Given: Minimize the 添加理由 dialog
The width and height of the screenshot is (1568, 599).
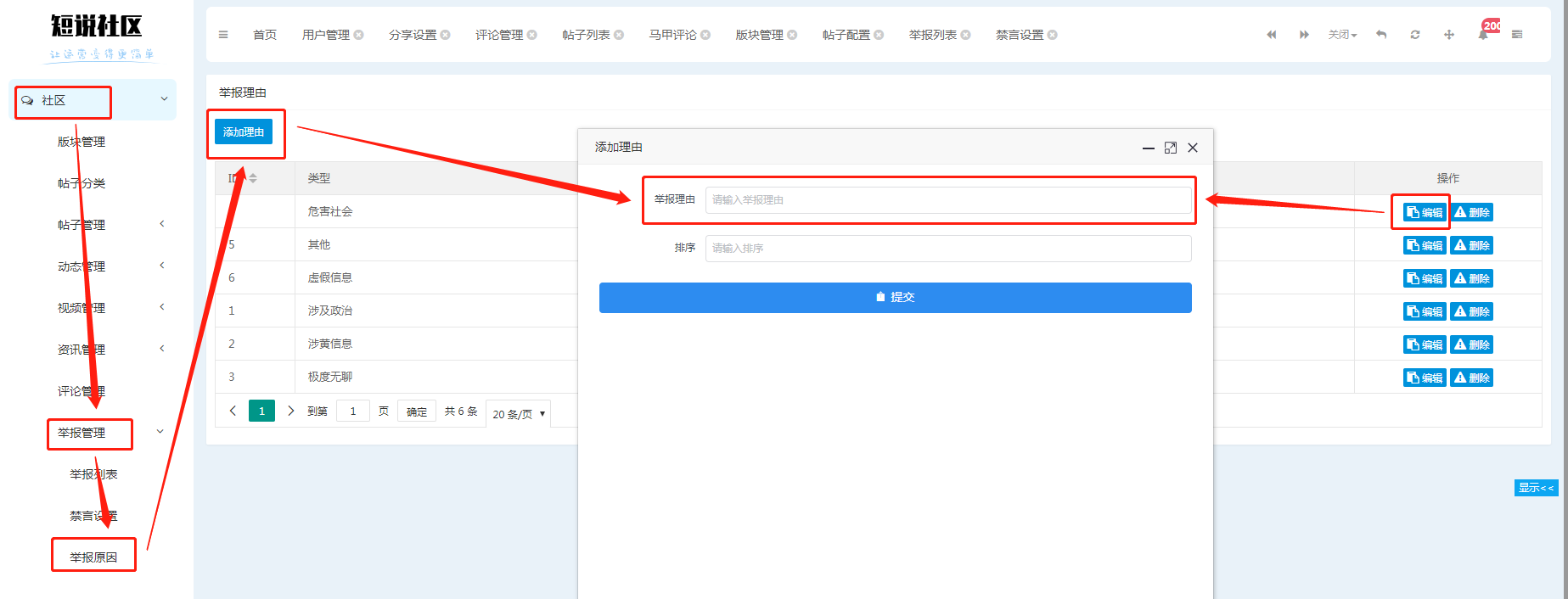Looking at the screenshot, I should coord(1149,148).
